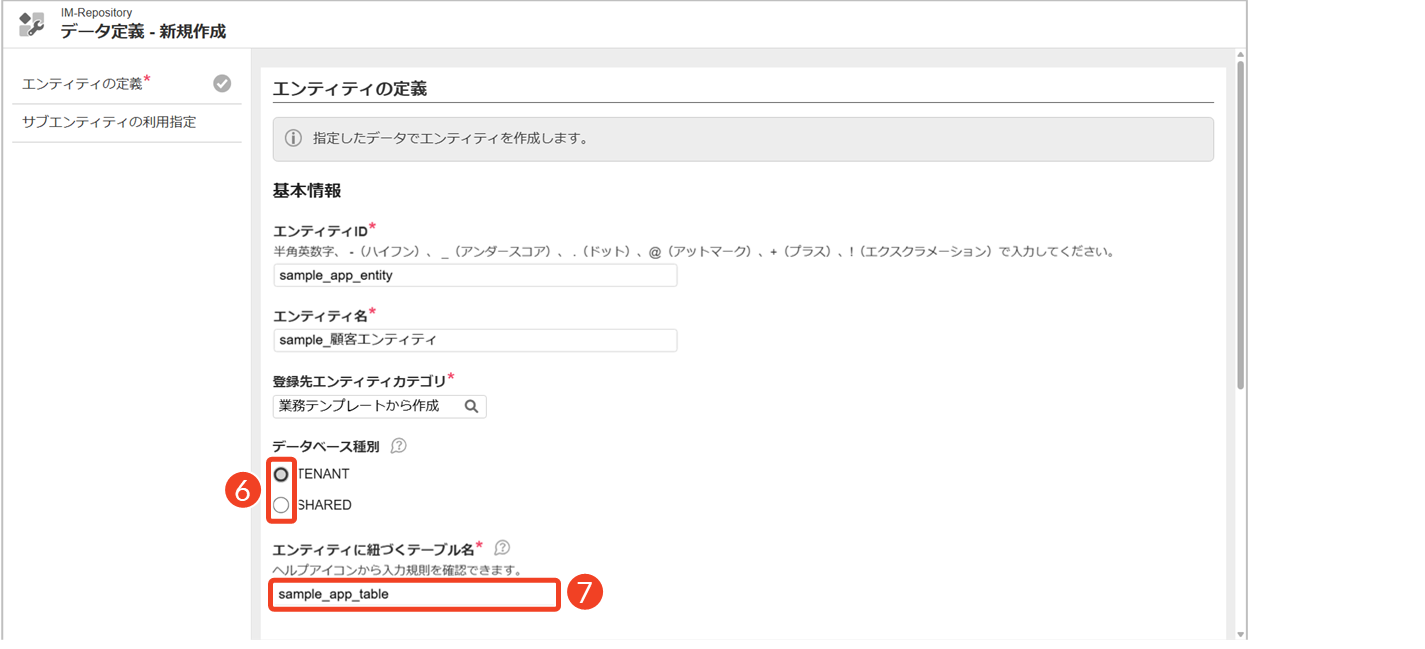Click the scrollbar up arrow

(x=1240, y=54)
